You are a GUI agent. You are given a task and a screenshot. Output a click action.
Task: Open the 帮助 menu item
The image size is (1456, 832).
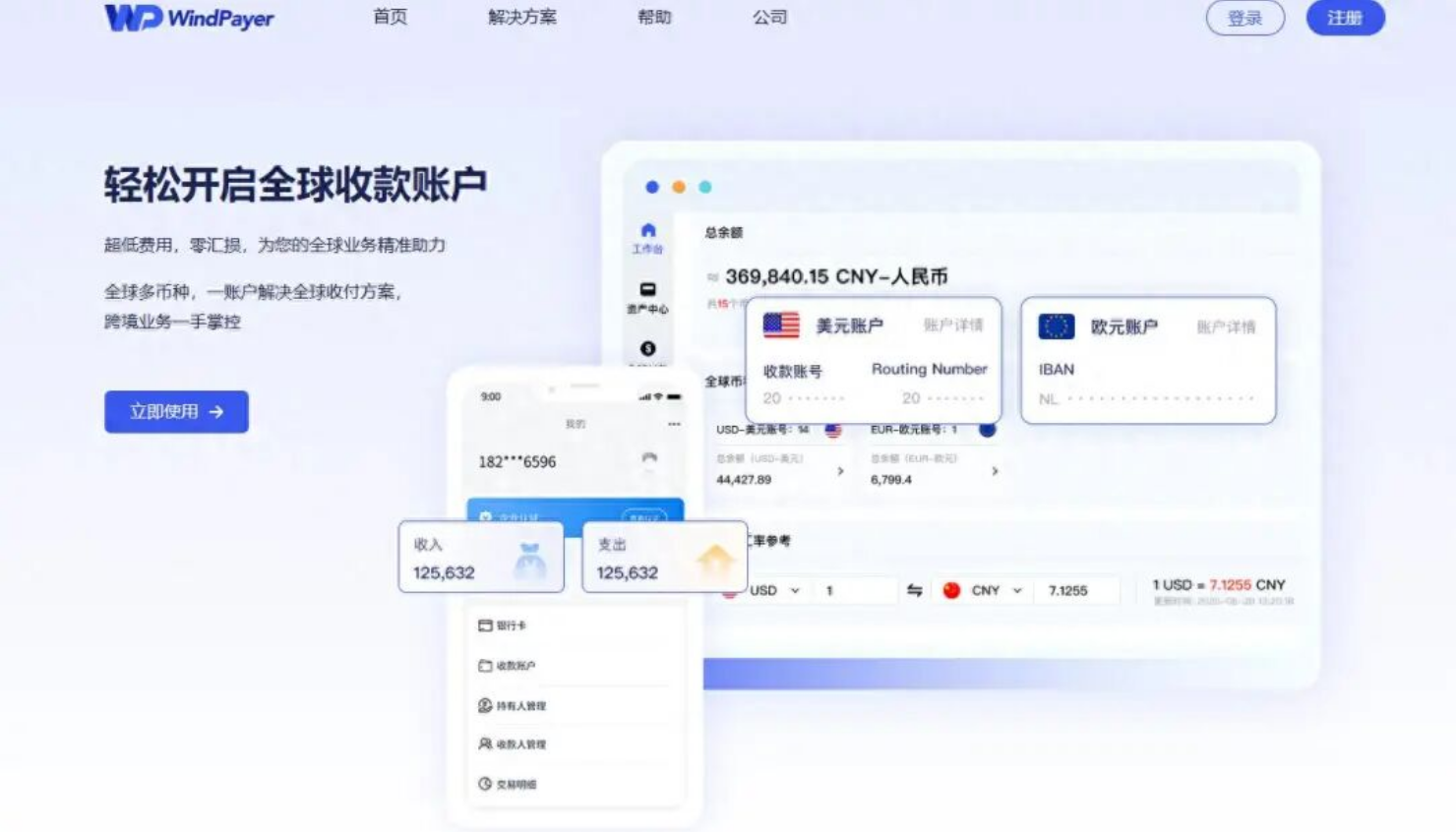pyautogui.click(x=654, y=17)
